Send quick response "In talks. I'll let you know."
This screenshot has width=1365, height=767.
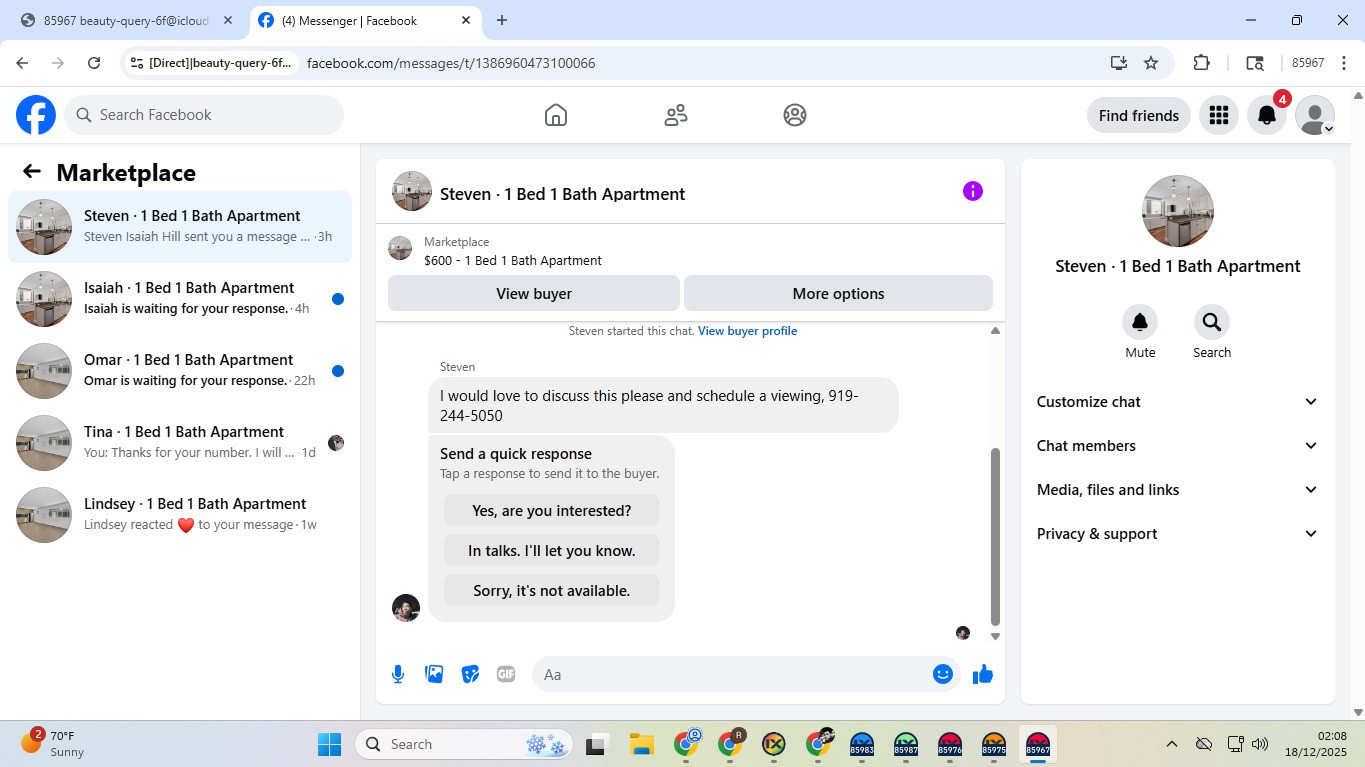click(551, 551)
